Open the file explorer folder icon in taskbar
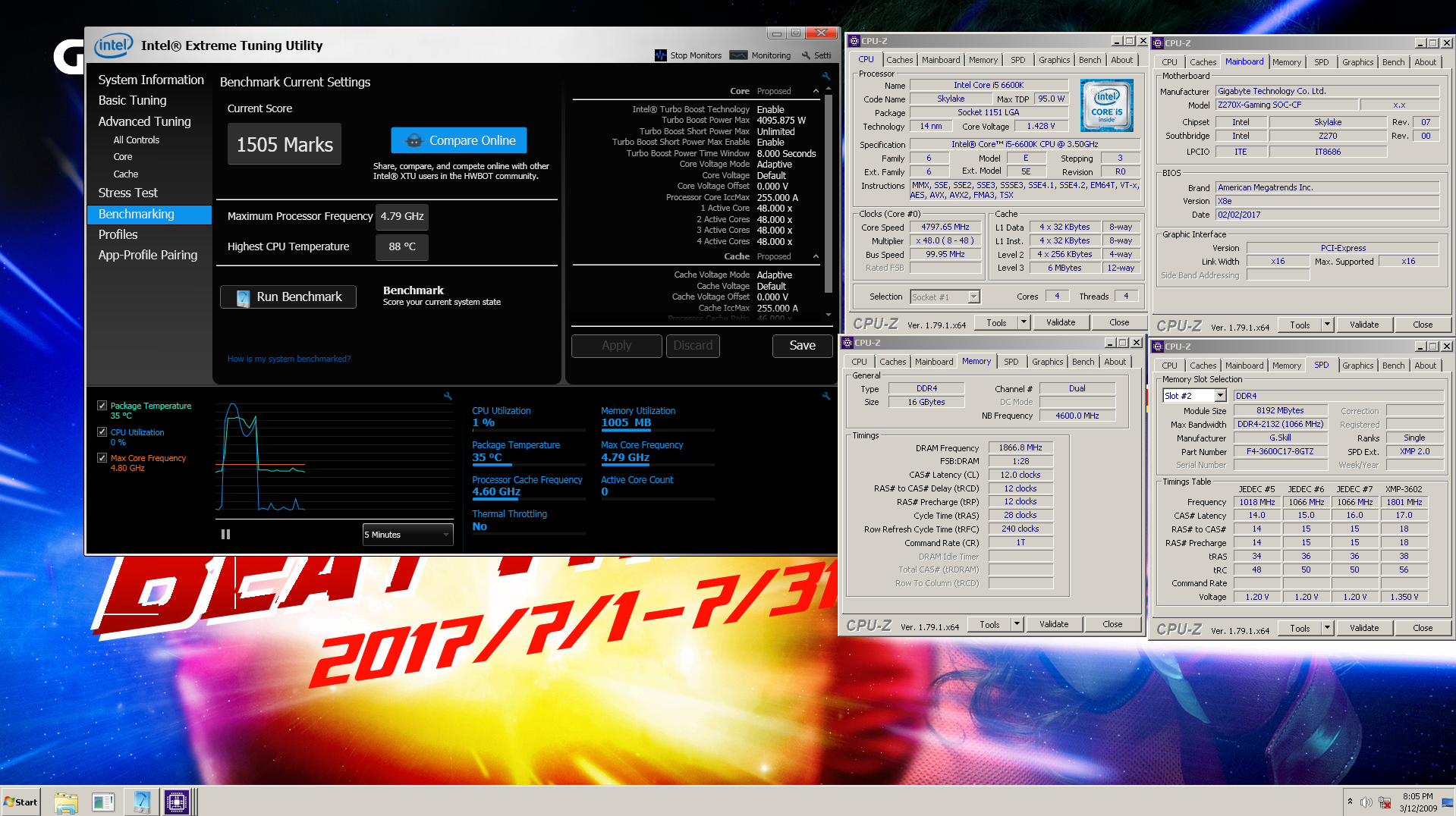The width and height of the screenshot is (1456, 816). click(66, 802)
